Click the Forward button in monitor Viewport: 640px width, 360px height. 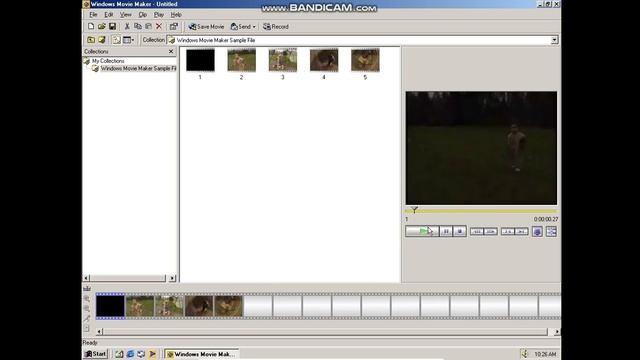pos(491,231)
